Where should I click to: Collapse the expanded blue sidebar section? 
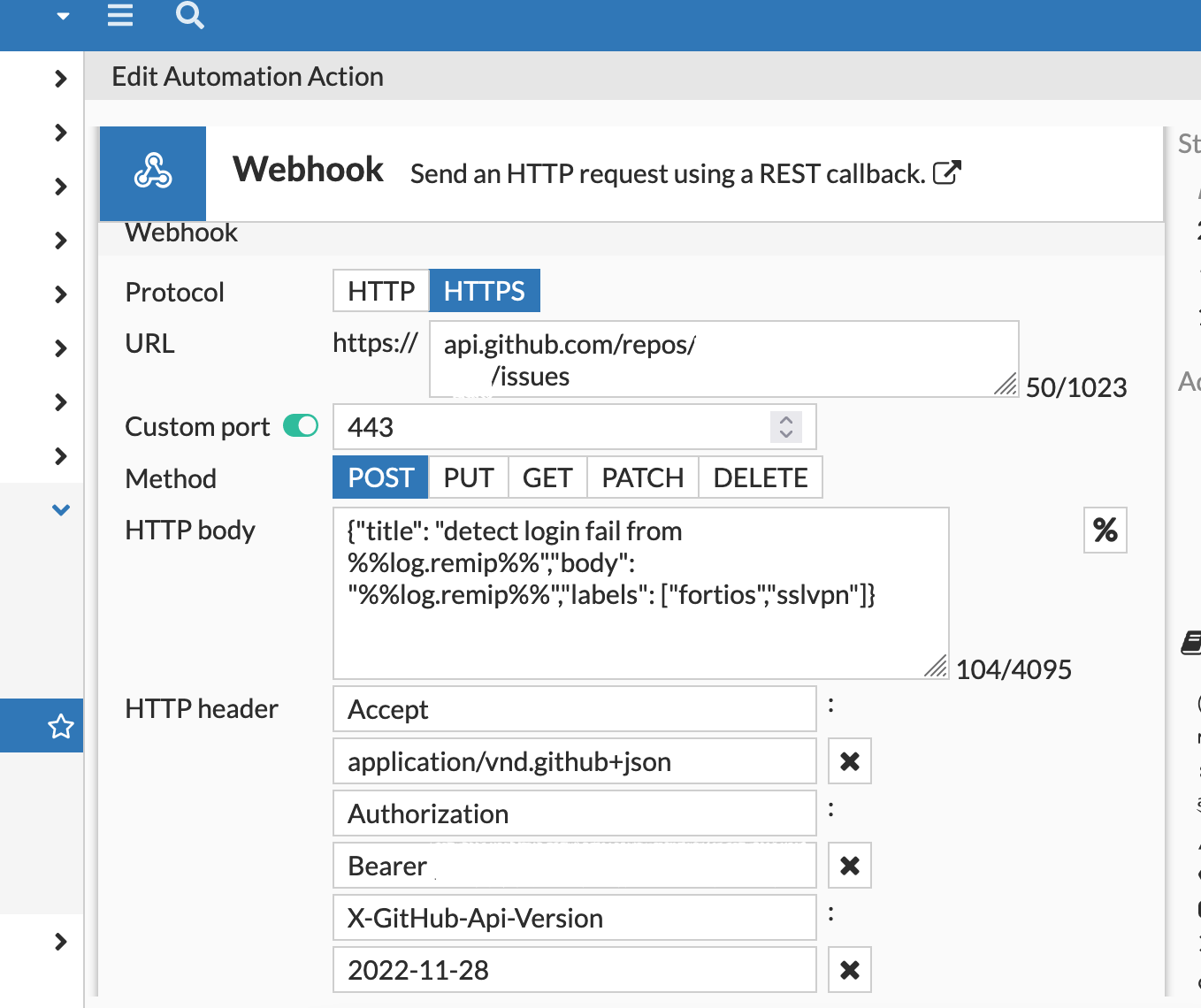click(x=60, y=509)
